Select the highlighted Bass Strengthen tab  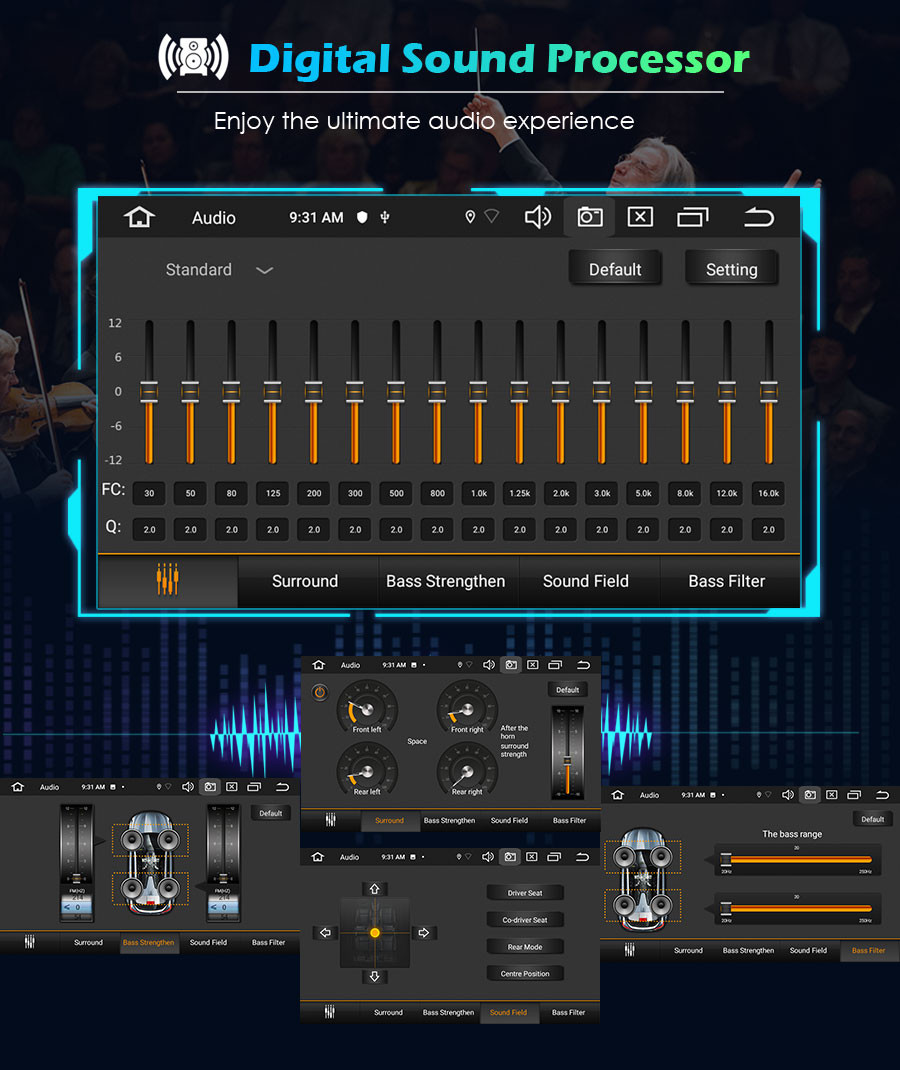[x=149, y=942]
